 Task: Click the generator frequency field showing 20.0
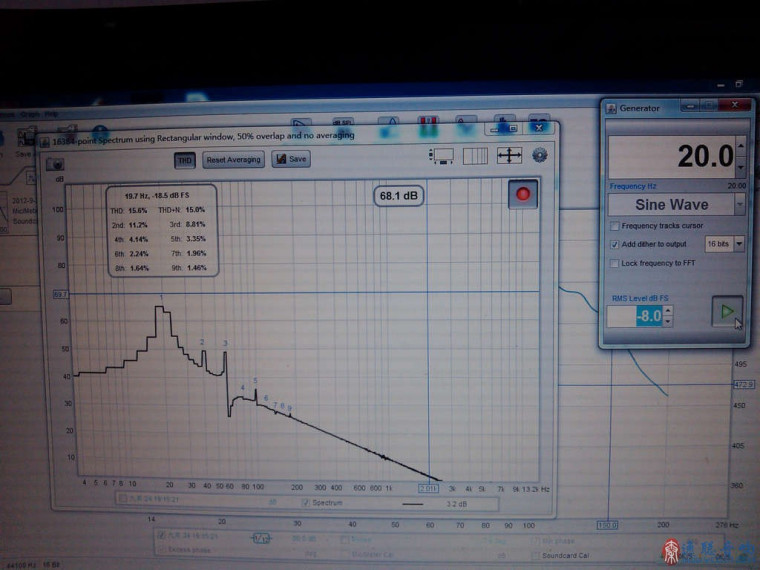point(672,157)
